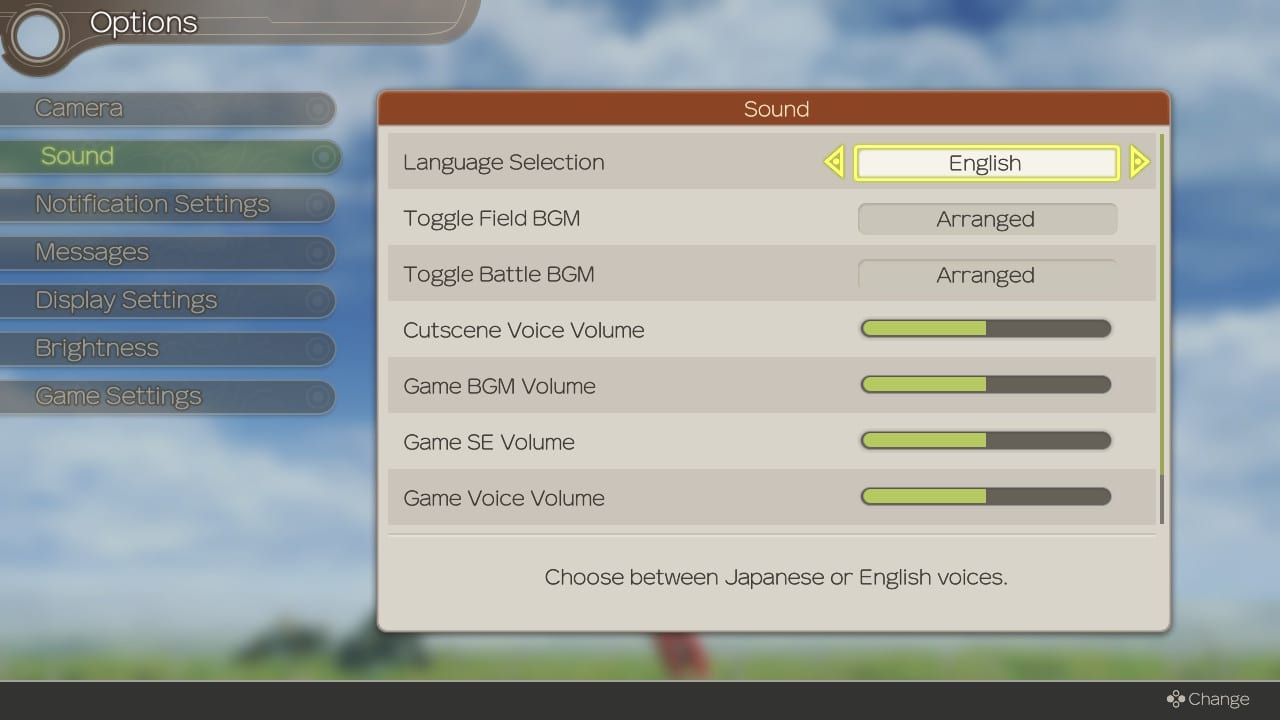
Task: Click the round indicator on Sound tab
Action: tap(323, 157)
